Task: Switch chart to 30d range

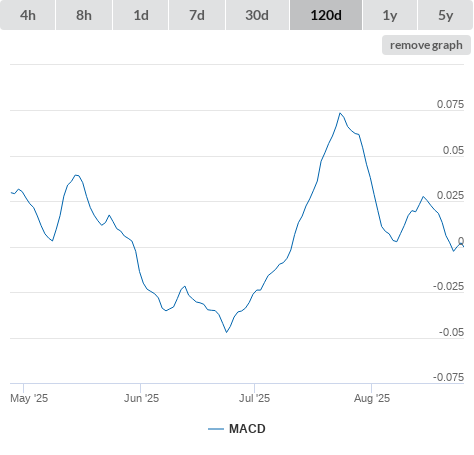Action: click(x=257, y=15)
